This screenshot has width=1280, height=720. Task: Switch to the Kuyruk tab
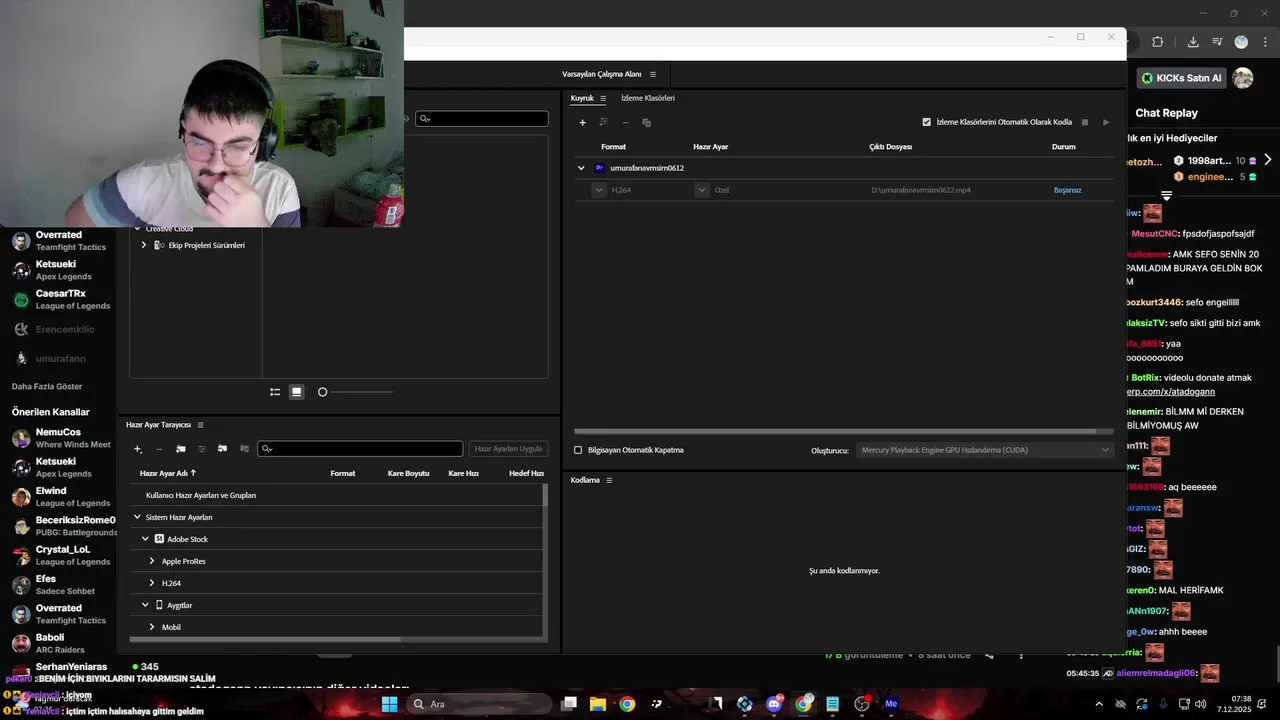point(582,98)
